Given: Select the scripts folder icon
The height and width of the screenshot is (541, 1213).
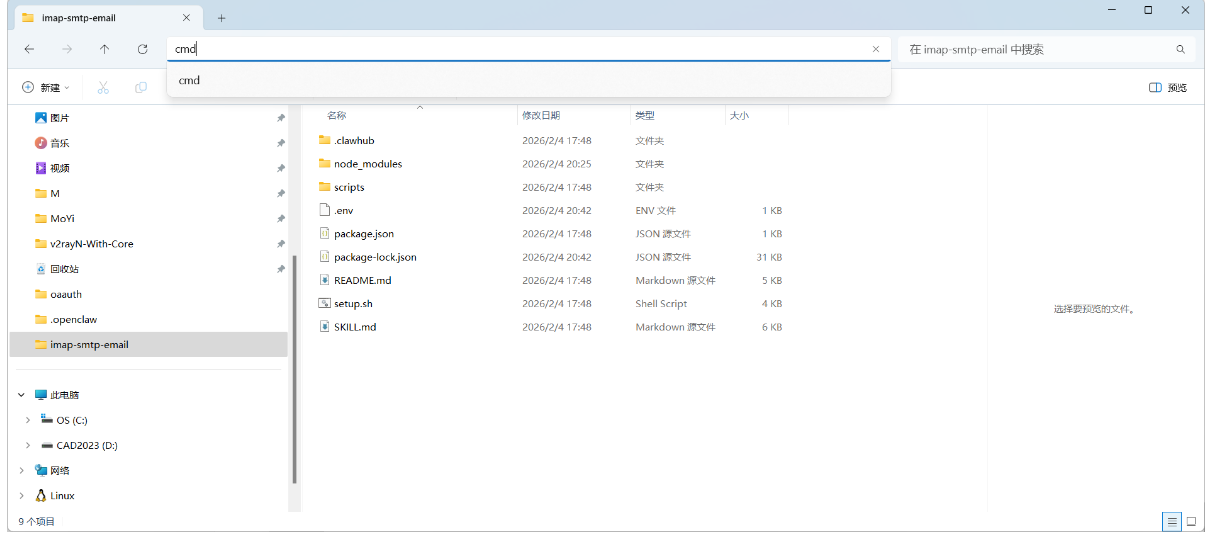Looking at the screenshot, I should coord(324,187).
